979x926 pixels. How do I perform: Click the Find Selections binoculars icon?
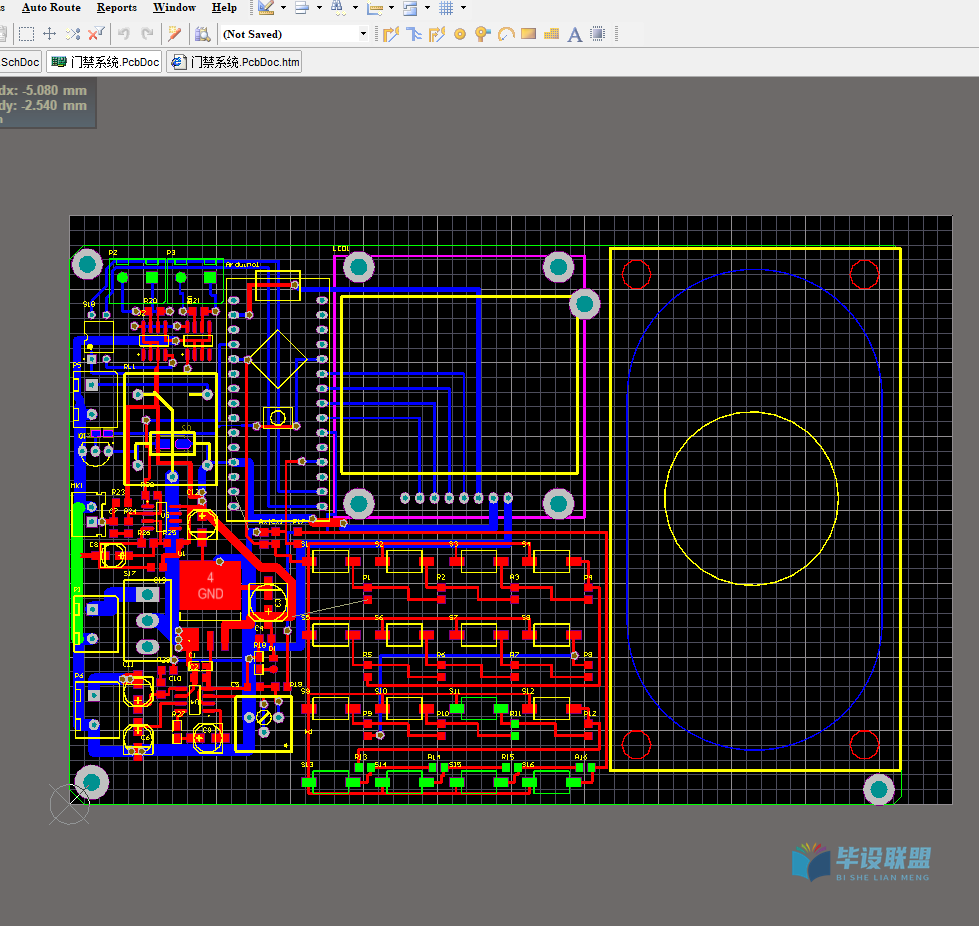(337, 8)
